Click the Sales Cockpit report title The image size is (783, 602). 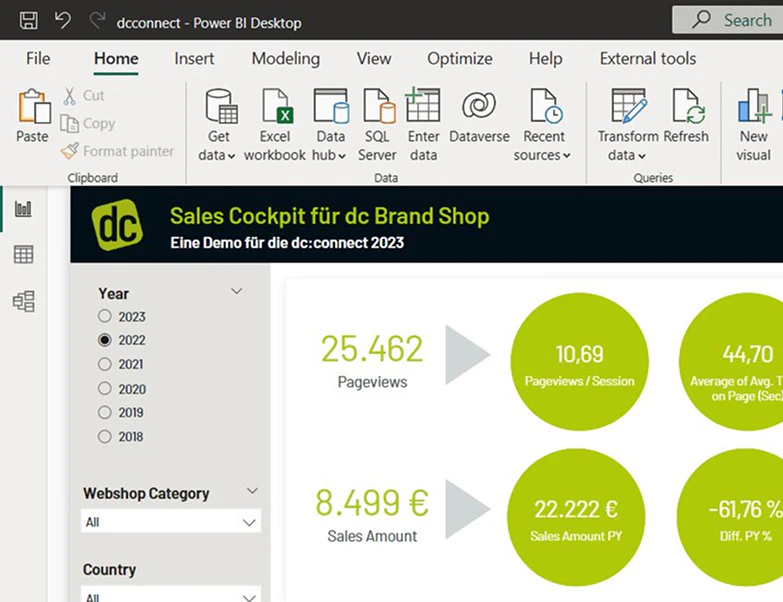click(330, 216)
